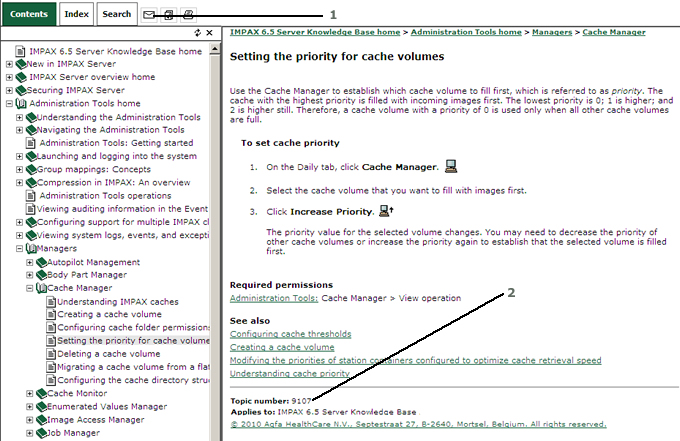Open Understanding cache priority link
This screenshot has width=680, height=441.
(x=290, y=373)
